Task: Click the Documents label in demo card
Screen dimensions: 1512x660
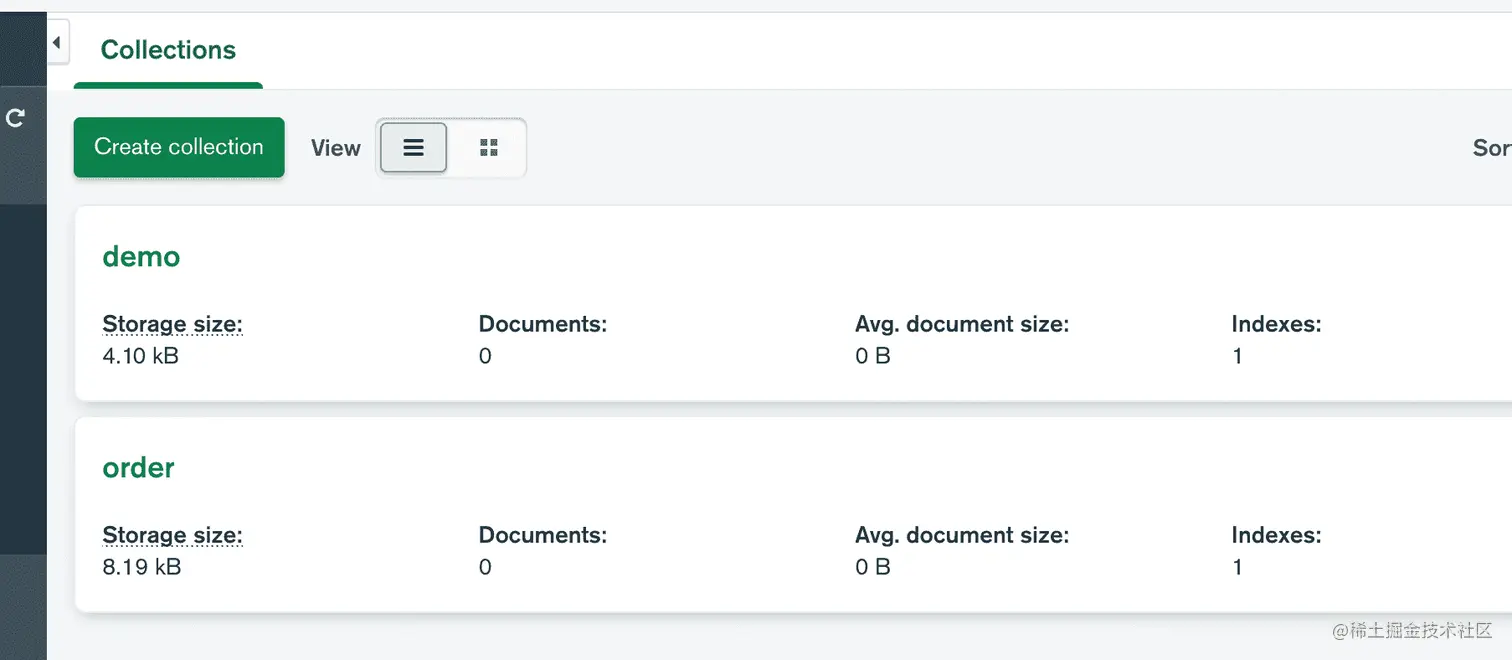Action: (x=543, y=324)
